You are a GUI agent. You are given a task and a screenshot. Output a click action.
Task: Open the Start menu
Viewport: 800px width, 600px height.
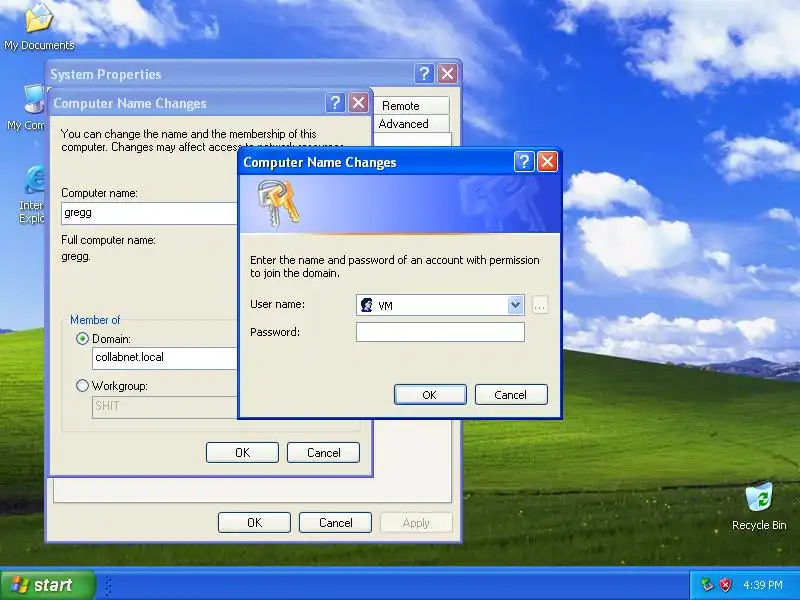pos(48,585)
